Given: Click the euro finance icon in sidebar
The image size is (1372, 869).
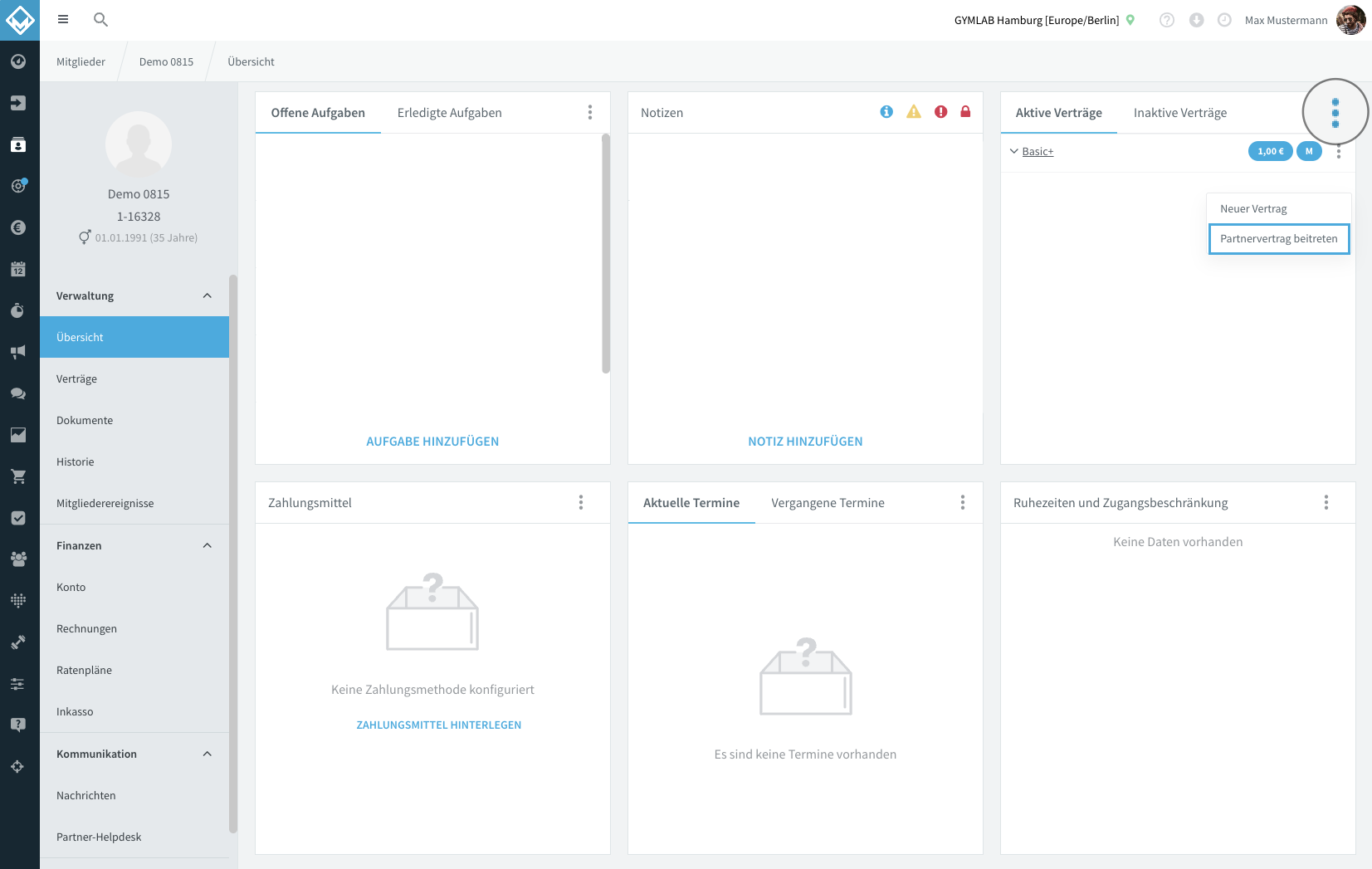Looking at the screenshot, I should click(x=18, y=227).
